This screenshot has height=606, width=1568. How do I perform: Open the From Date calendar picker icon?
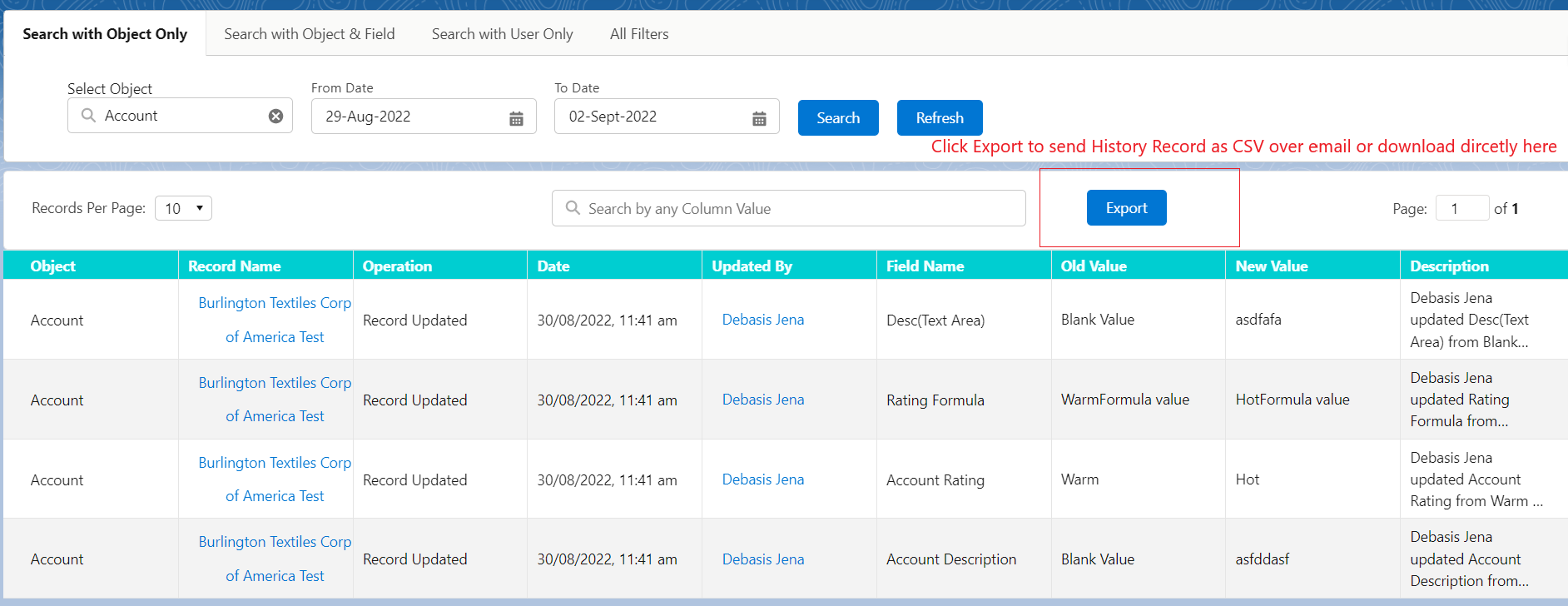point(516,119)
